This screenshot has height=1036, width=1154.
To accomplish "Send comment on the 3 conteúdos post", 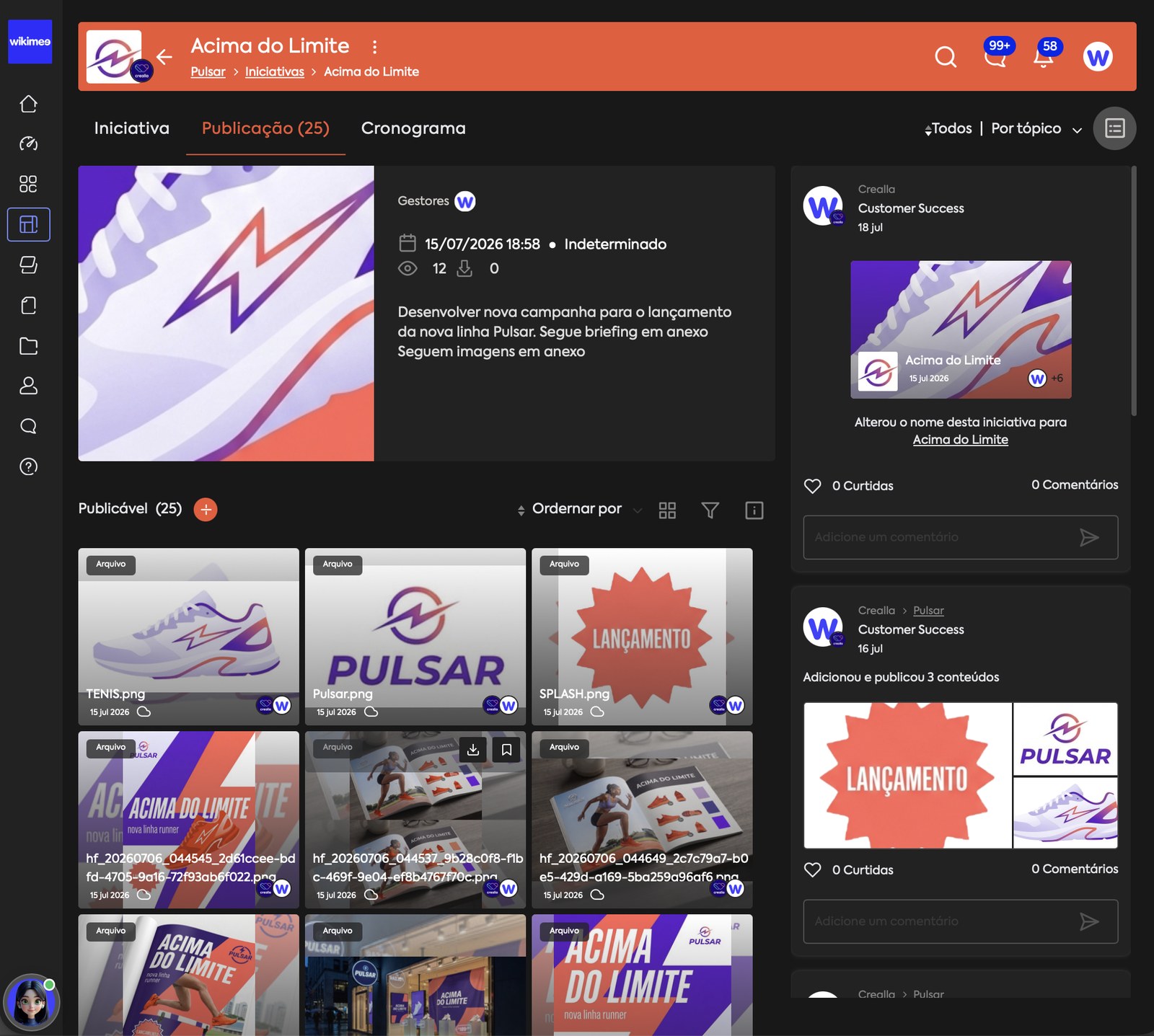I will click(x=1089, y=921).
